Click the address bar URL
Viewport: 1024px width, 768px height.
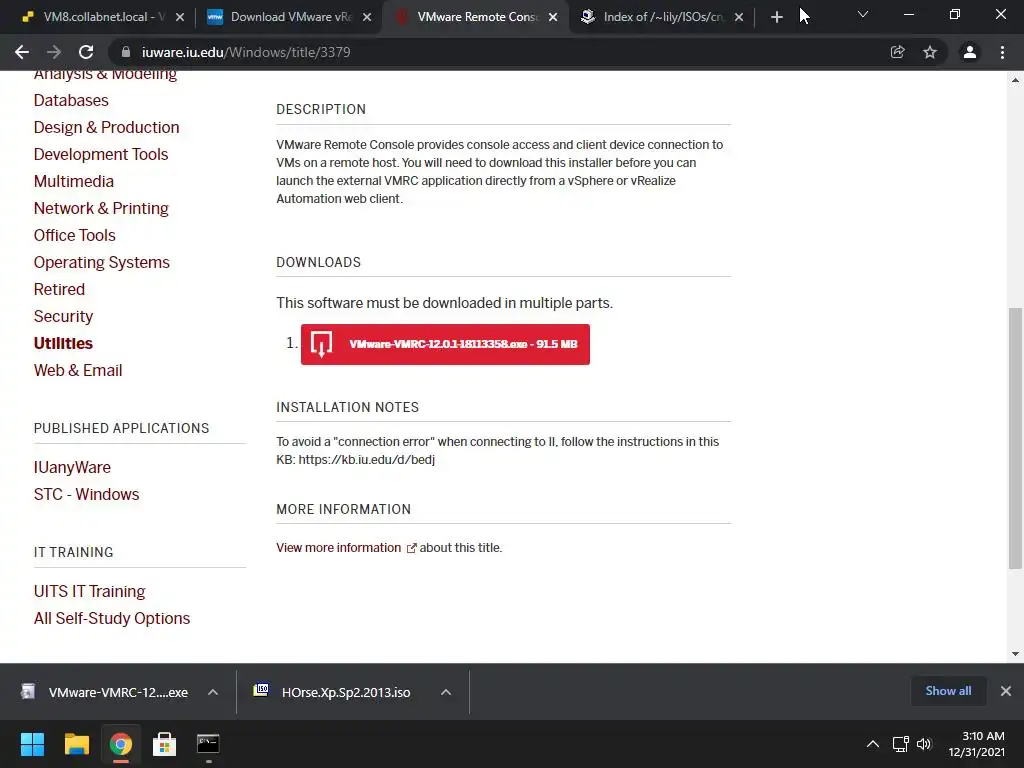click(246, 52)
